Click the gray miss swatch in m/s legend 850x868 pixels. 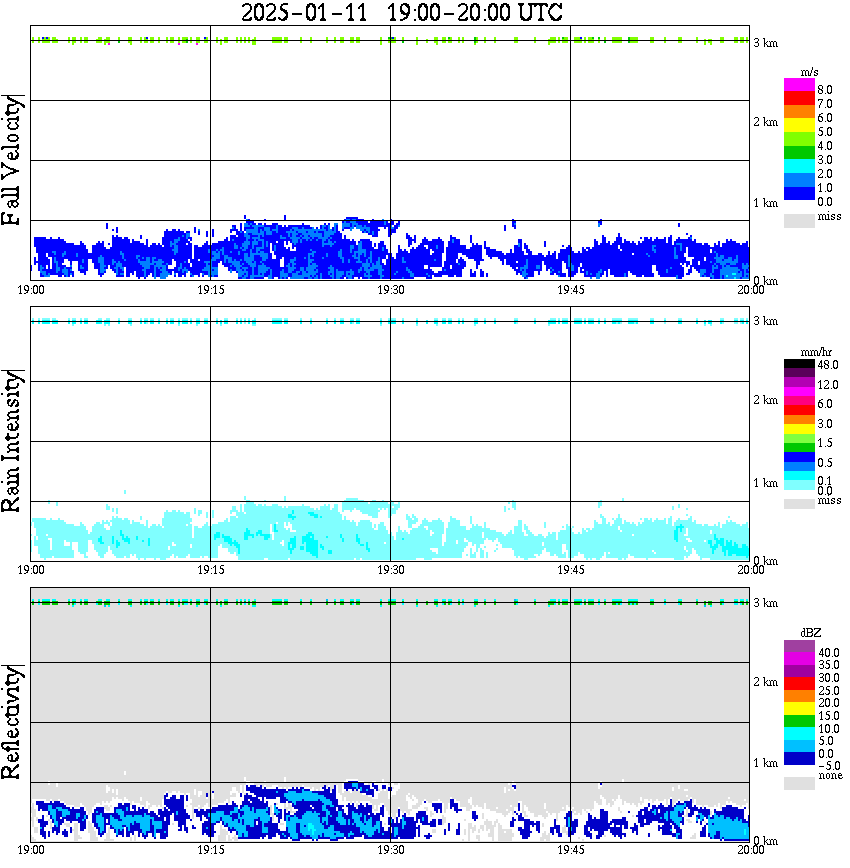pyautogui.click(x=799, y=220)
